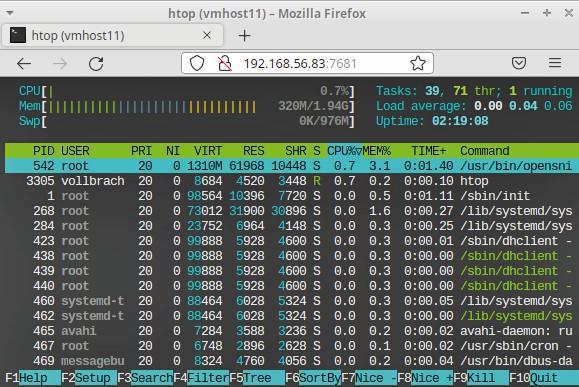The height and width of the screenshot is (387, 579).
Task: Sort by PID column header
Action: [x=44, y=151]
